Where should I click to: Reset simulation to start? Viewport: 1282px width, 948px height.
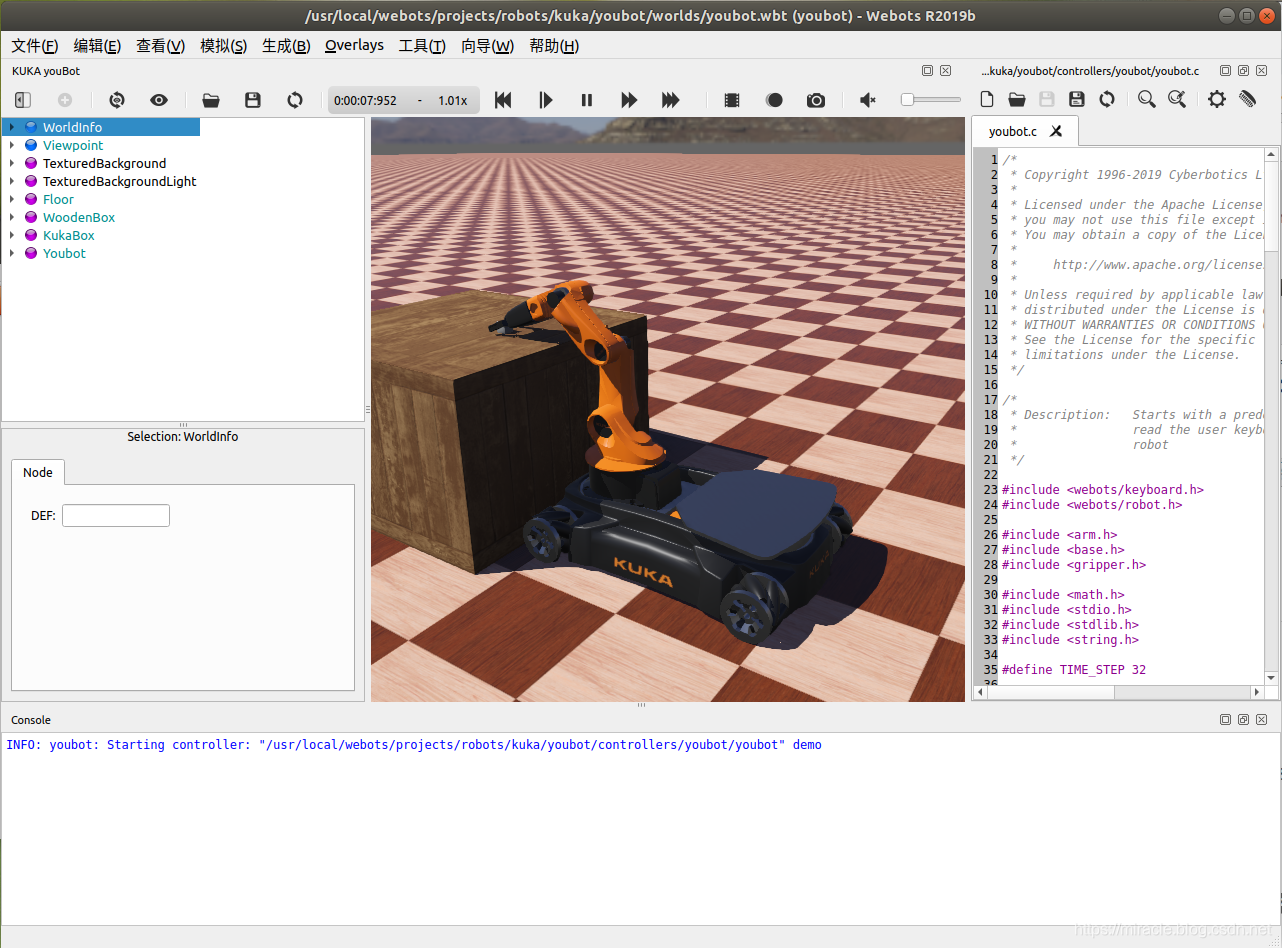[x=503, y=100]
